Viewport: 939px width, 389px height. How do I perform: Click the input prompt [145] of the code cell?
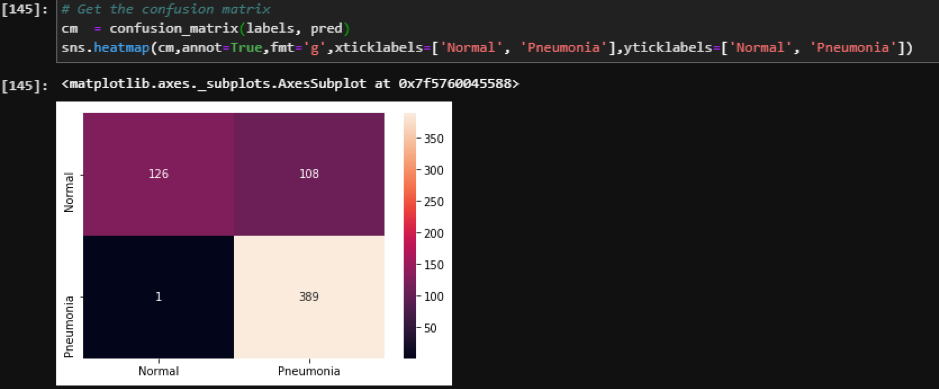[24, 10]
